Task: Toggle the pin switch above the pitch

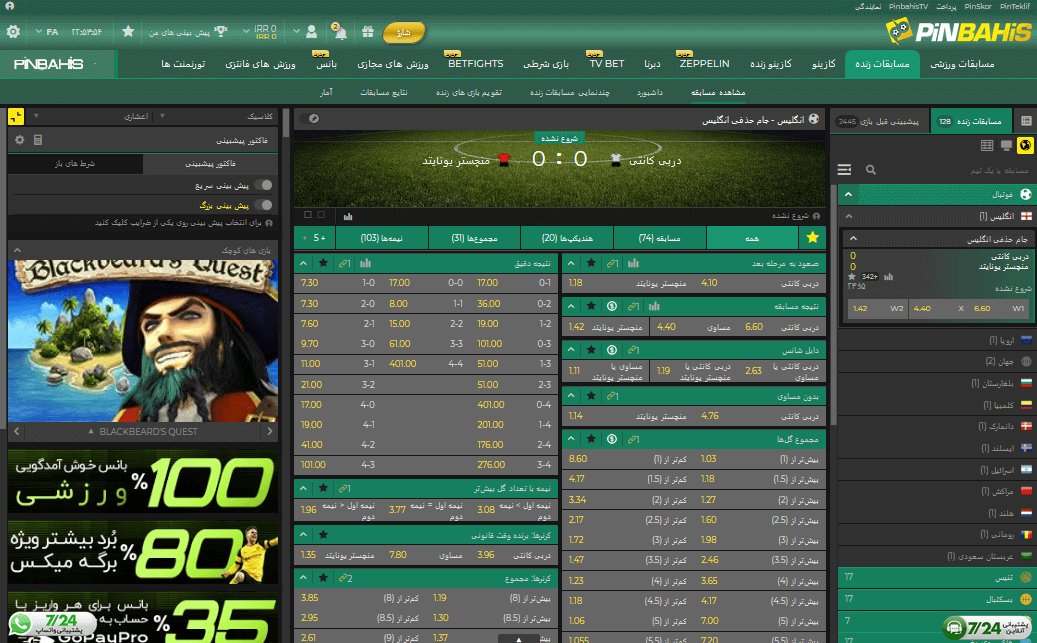Action: 309,118
